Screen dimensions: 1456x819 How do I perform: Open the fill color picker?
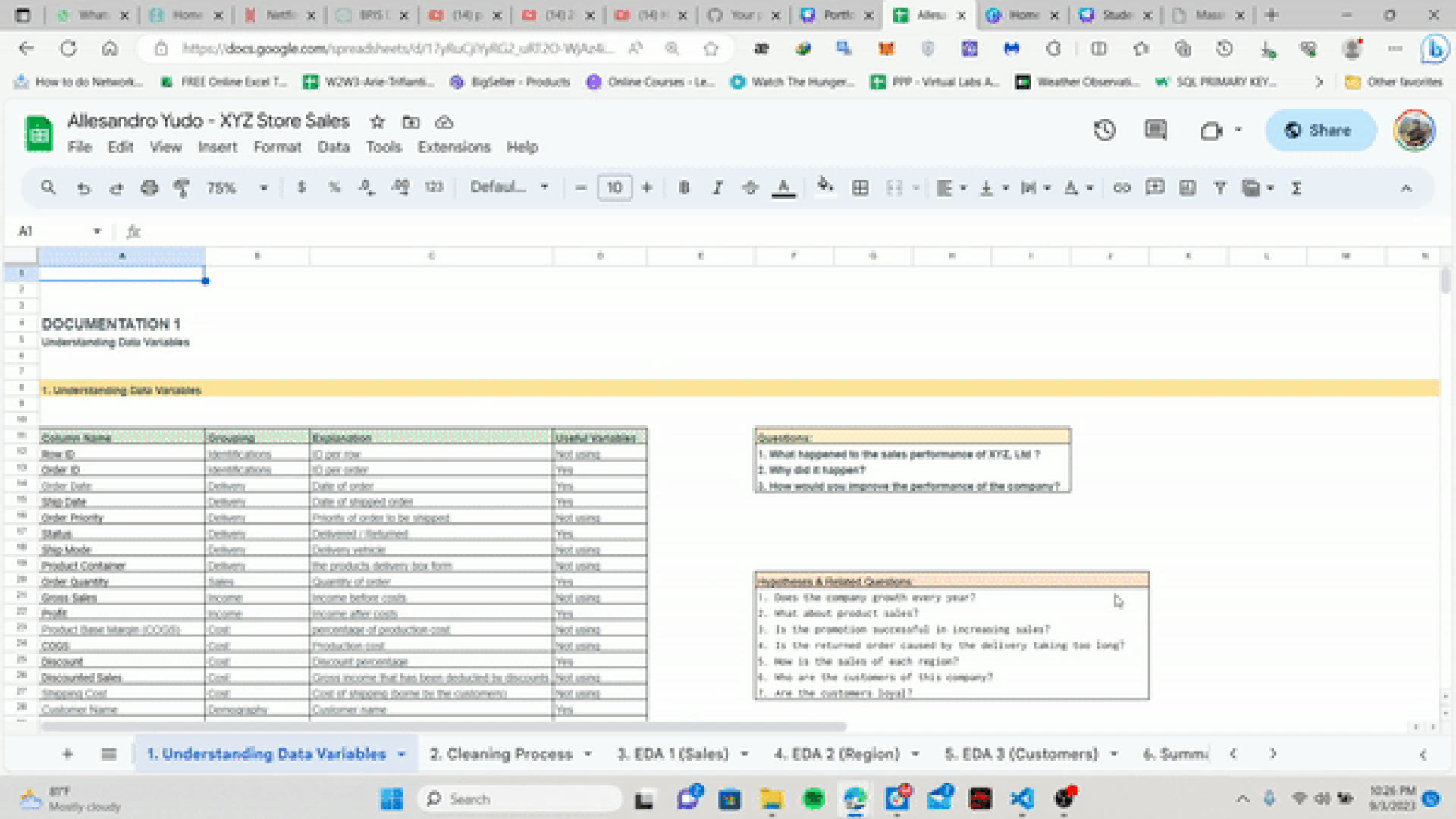825,186
